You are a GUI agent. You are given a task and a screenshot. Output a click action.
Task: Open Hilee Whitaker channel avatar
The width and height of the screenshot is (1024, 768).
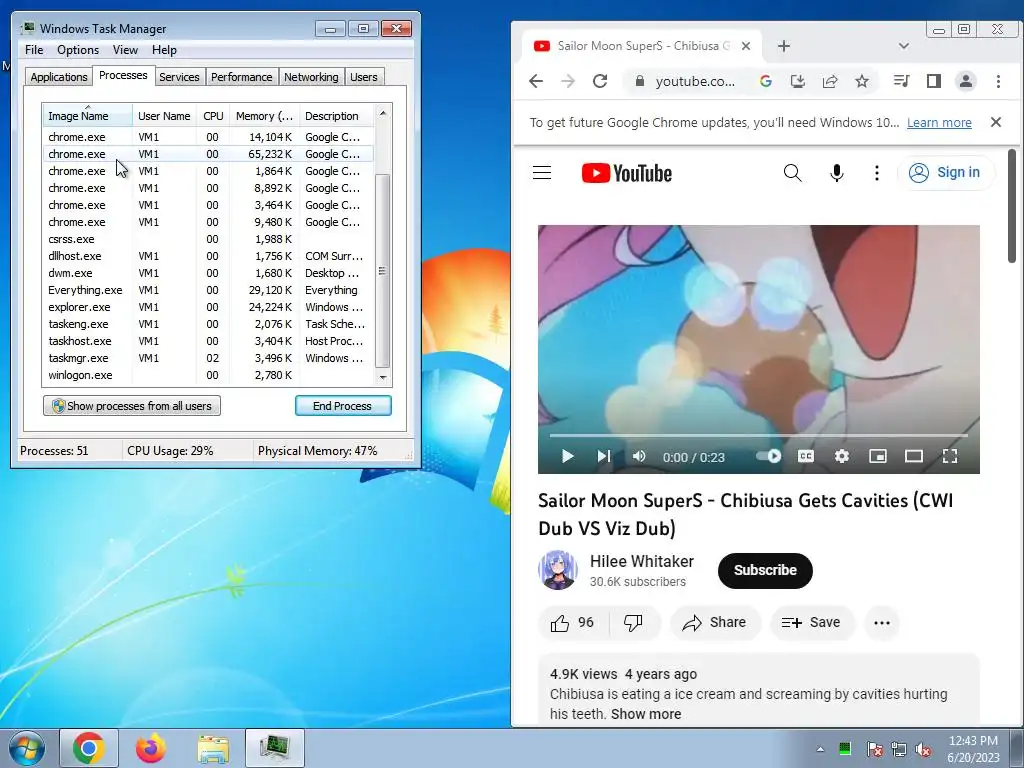coord(558,570)
